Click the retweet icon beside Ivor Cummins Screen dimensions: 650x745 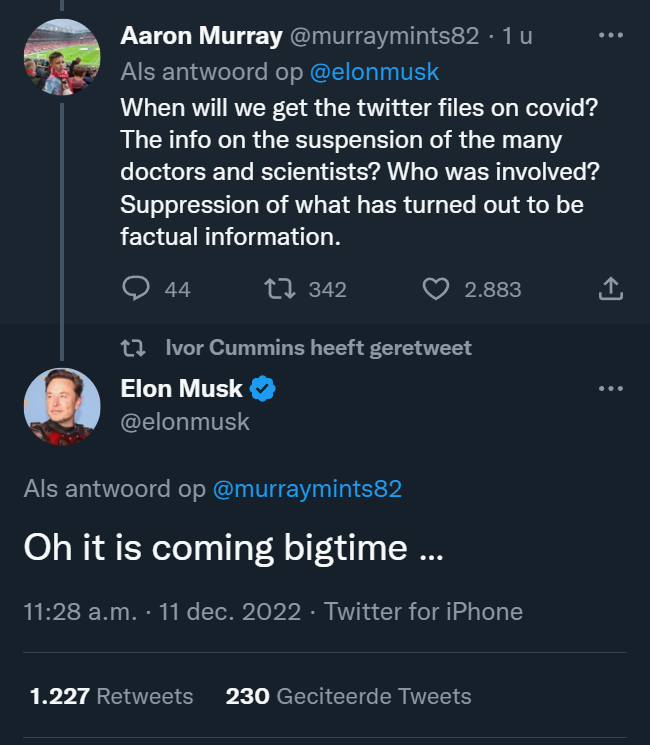[x=131, y=348]
